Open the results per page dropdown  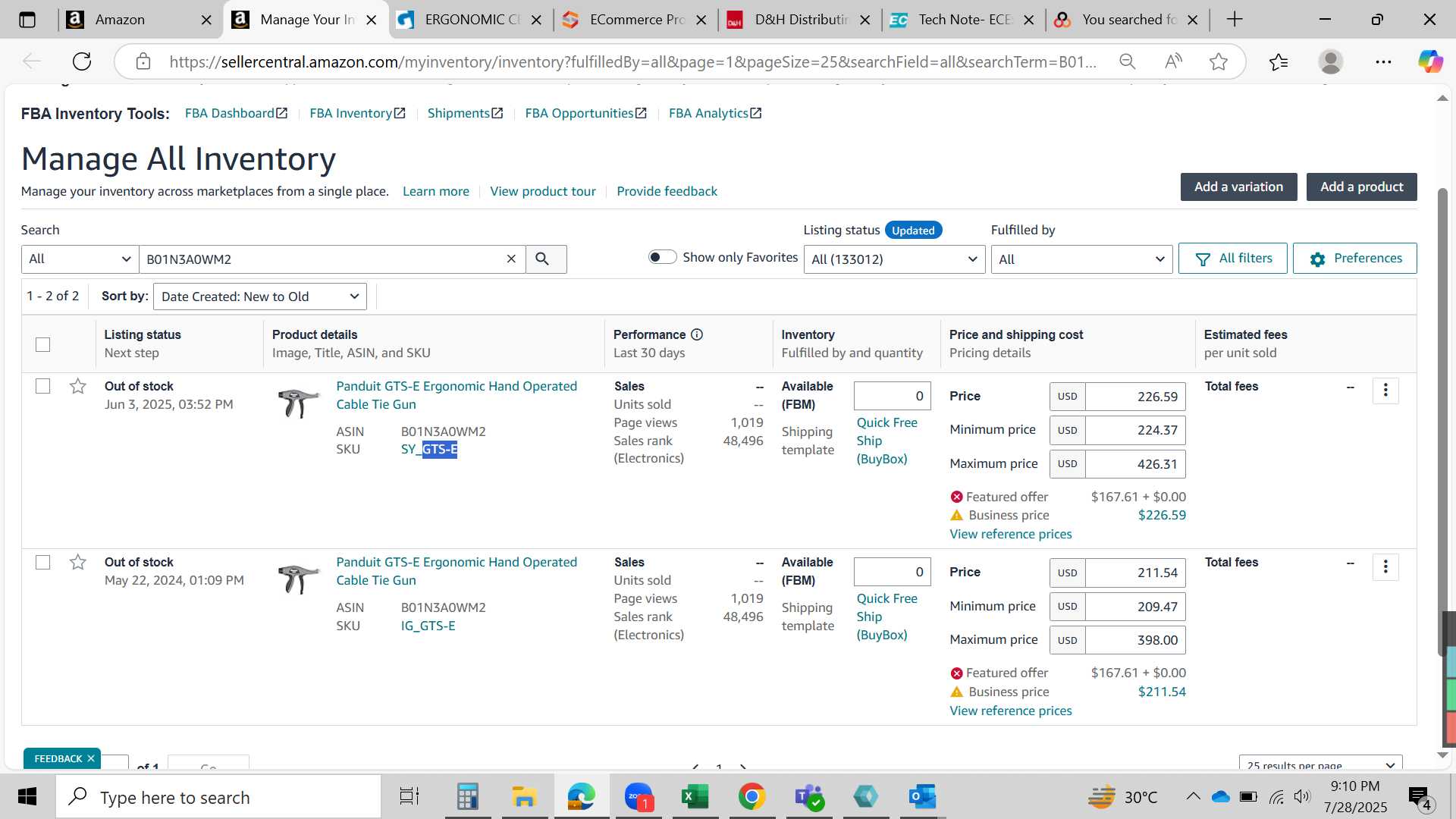1320,764
